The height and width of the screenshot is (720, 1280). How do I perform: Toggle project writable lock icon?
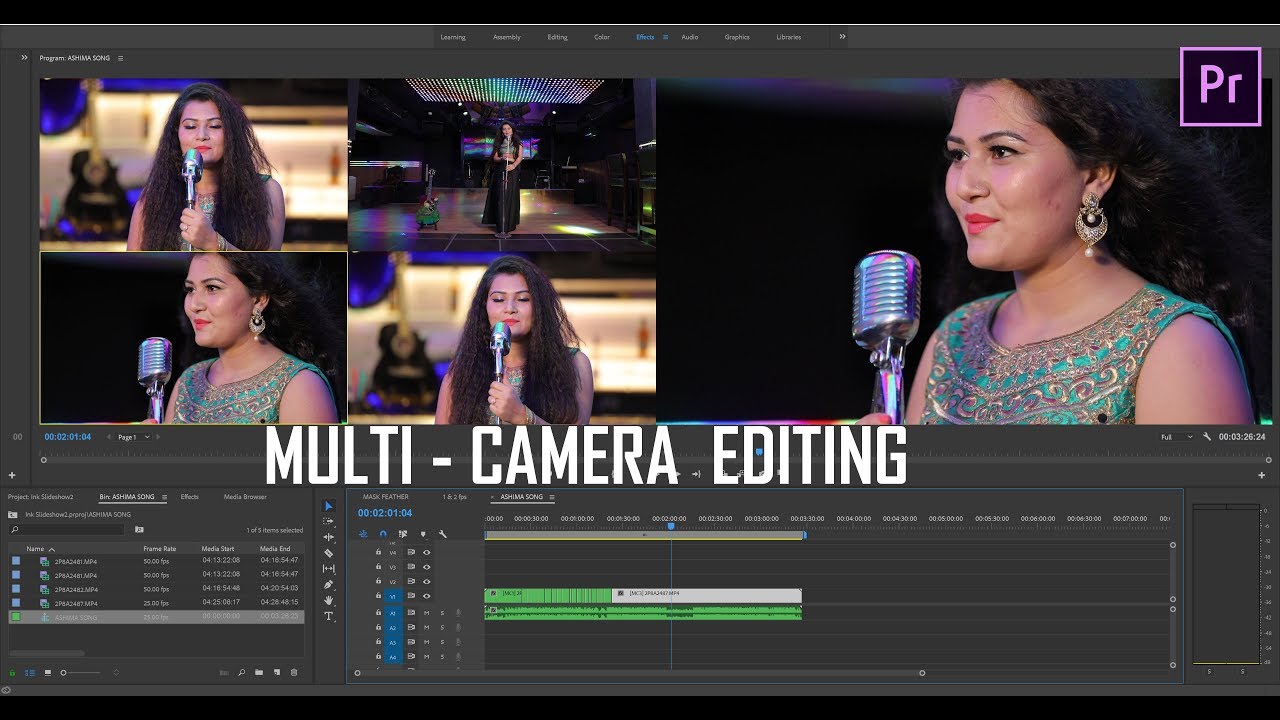pos(13,673)
